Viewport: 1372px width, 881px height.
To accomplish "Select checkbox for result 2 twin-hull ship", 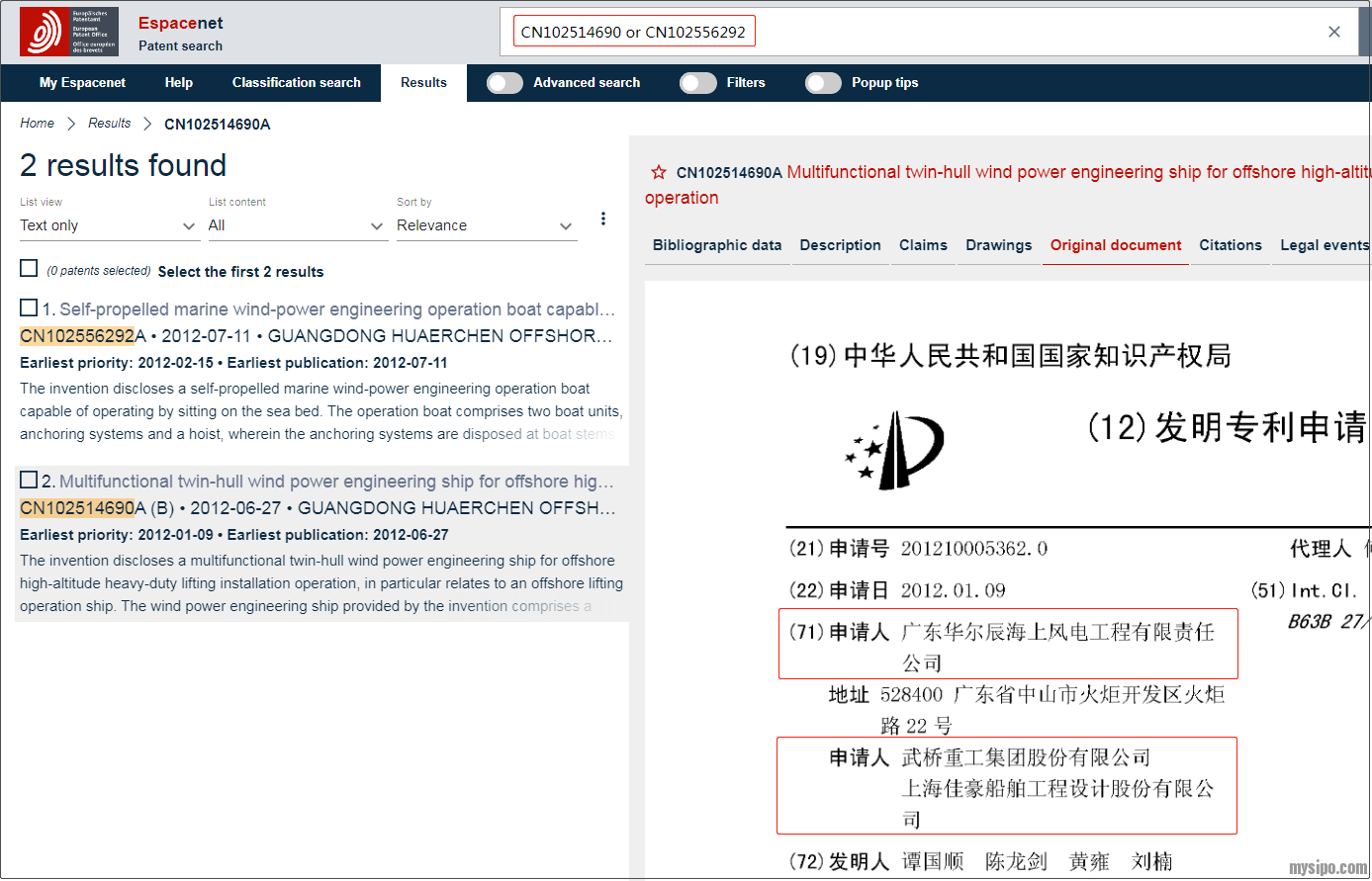I will 29,480.
